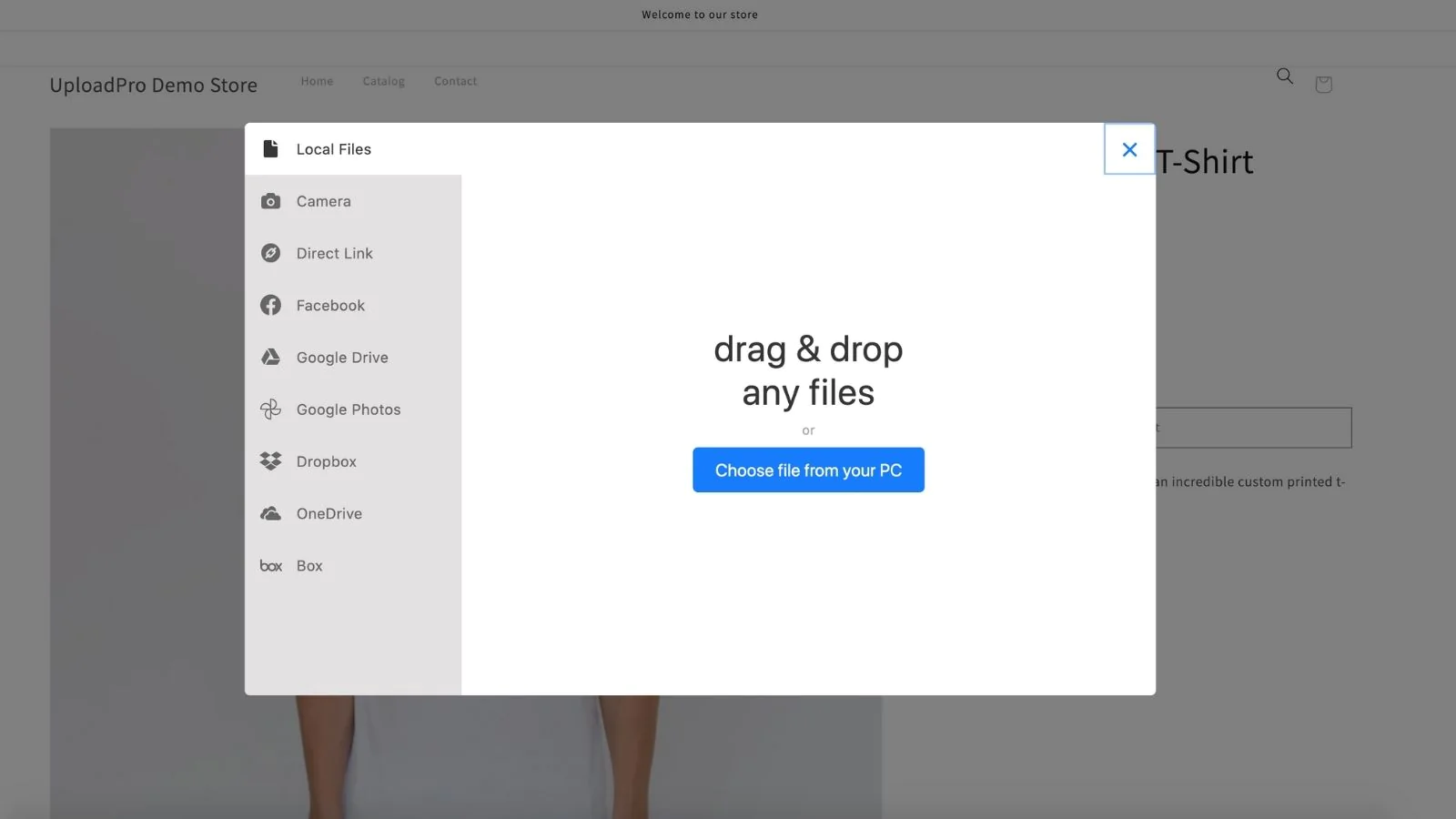Select the Camera icon in sidebar
Screen dimensions: 1456x819
270,201
